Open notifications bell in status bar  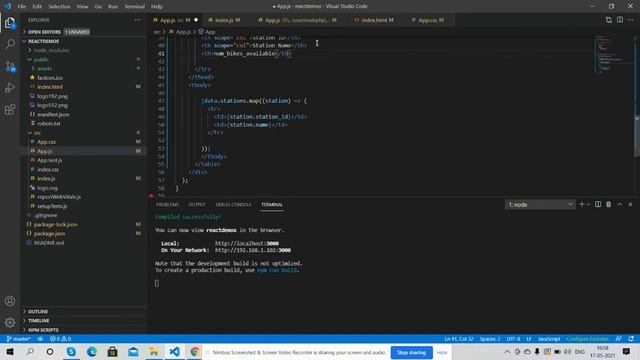(631, 339)
